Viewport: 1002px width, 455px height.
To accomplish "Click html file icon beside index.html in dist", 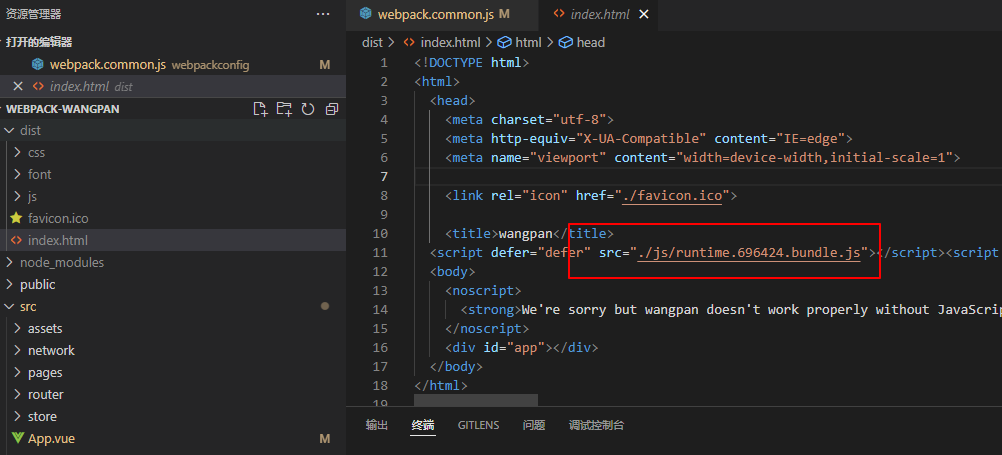I will click(16, 241).
